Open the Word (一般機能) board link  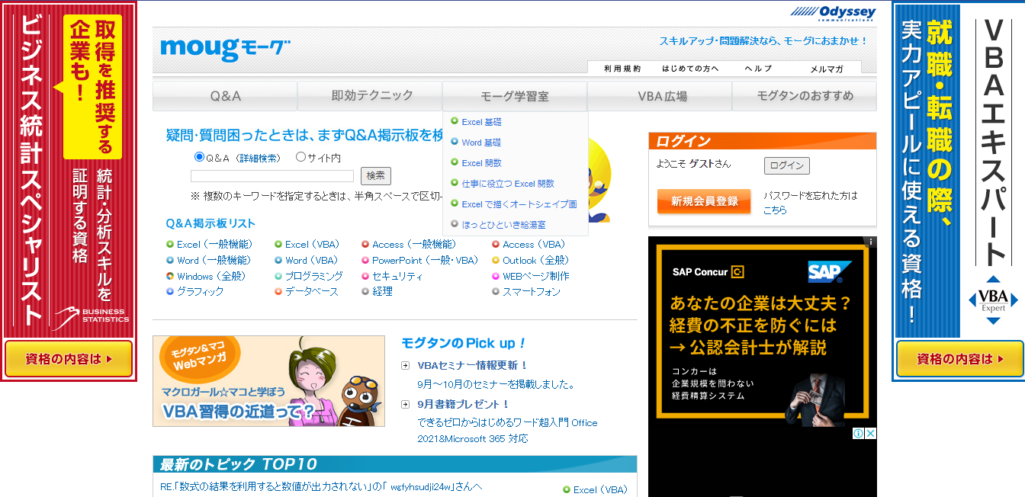tap(214, 260)
